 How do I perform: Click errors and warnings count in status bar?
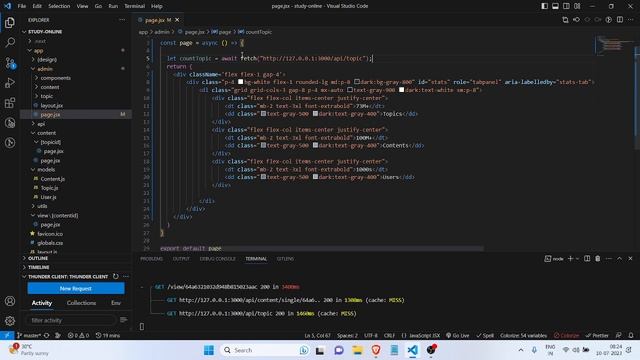pyautogui.click(x=78, y=335)
